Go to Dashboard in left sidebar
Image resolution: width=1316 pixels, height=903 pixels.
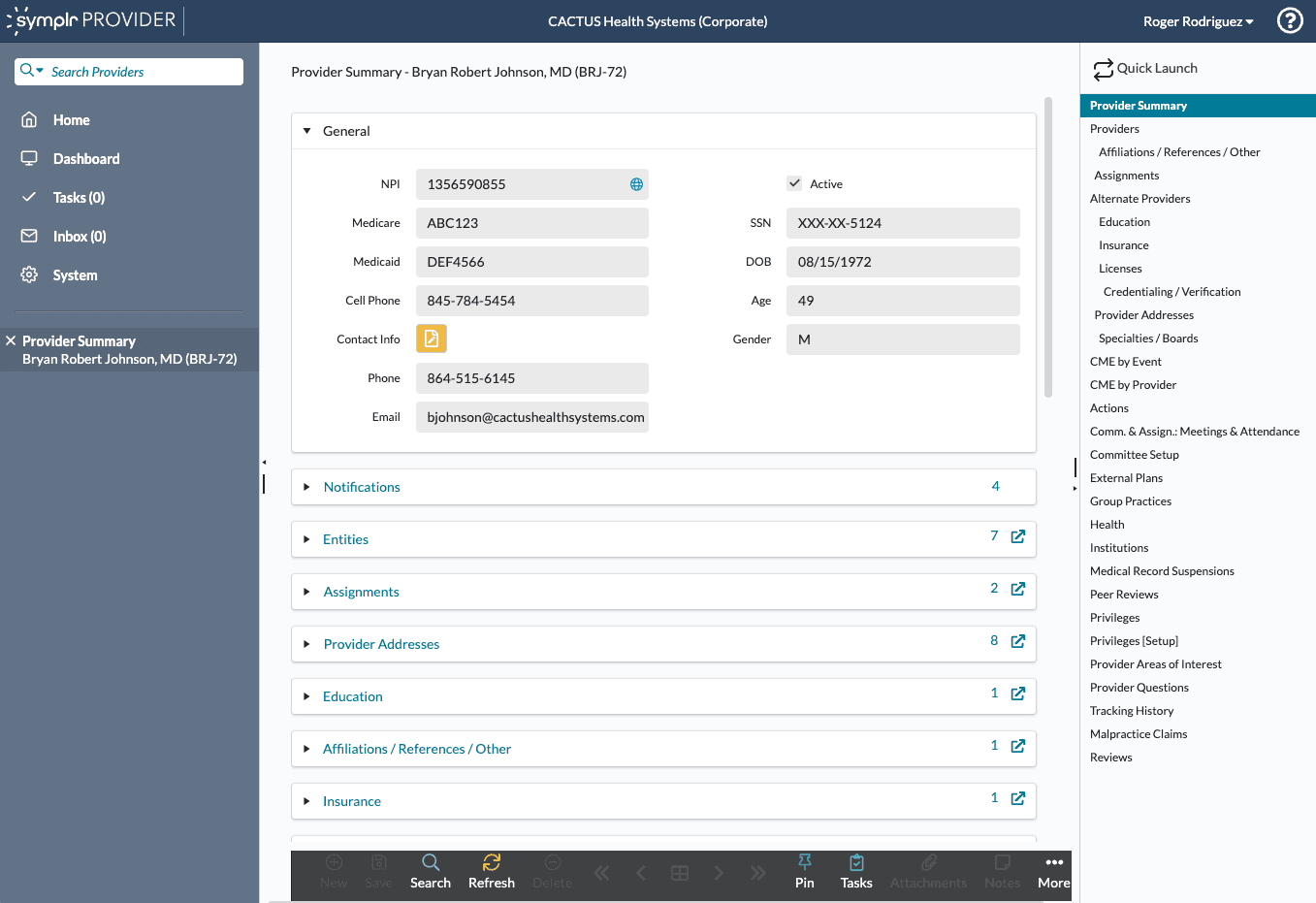(86, 159)
